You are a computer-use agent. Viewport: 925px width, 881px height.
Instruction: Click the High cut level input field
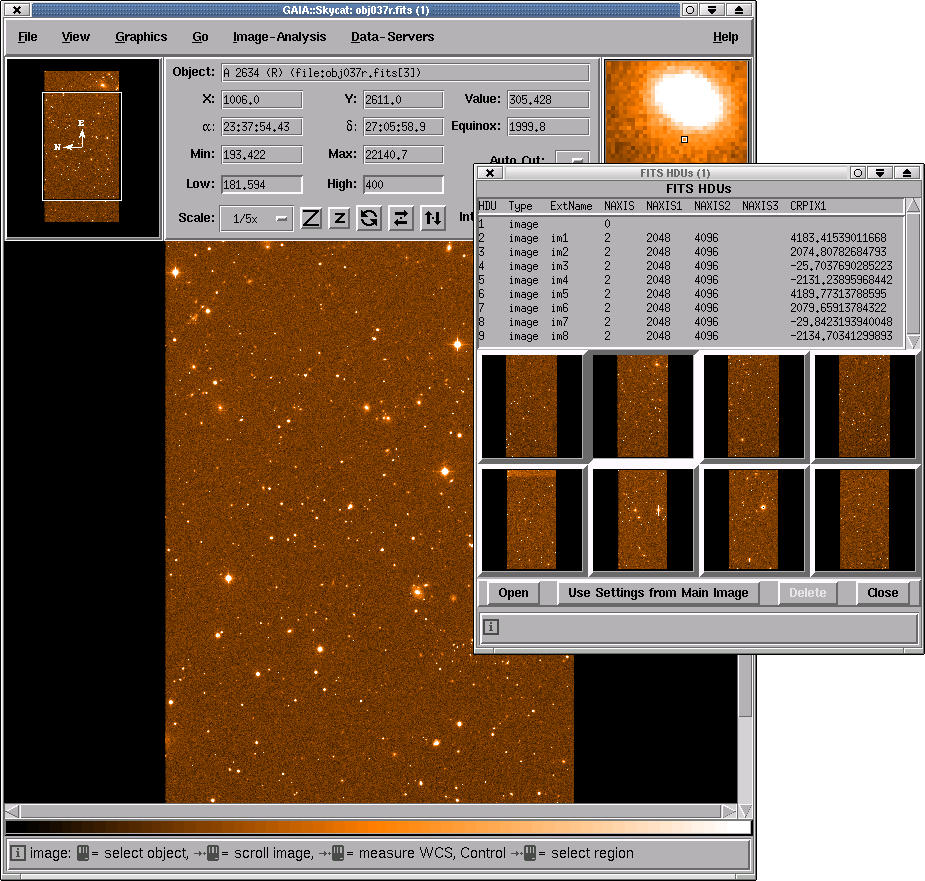point(403,184)
